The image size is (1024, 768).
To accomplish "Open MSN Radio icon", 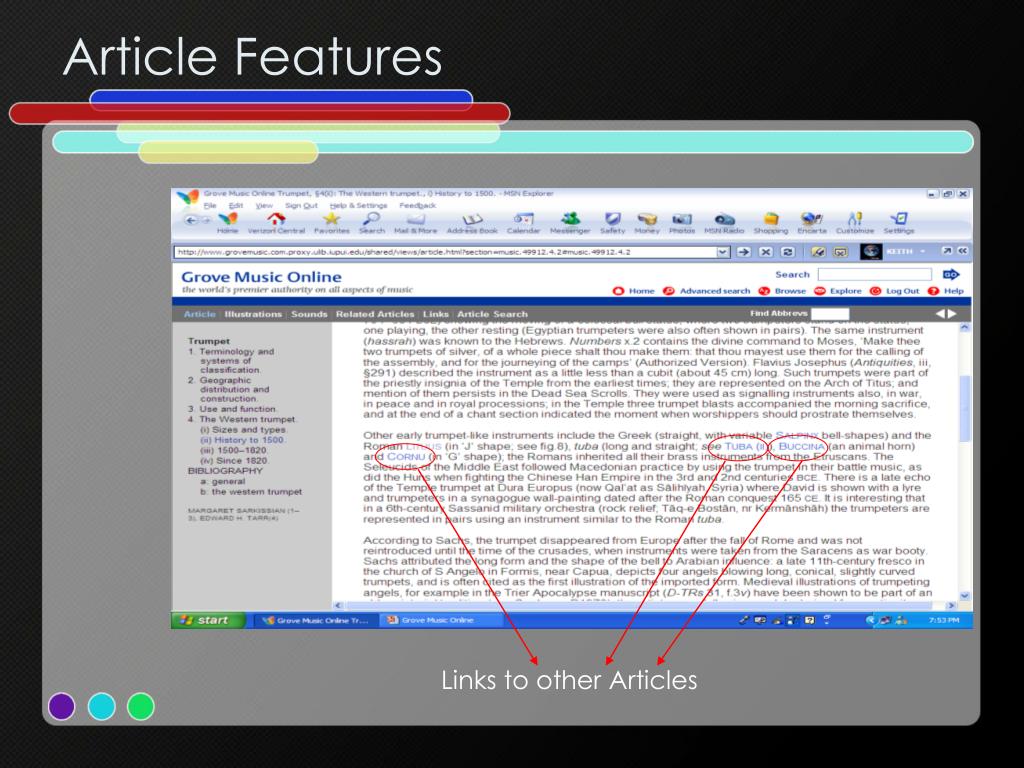I will point(724,219).
